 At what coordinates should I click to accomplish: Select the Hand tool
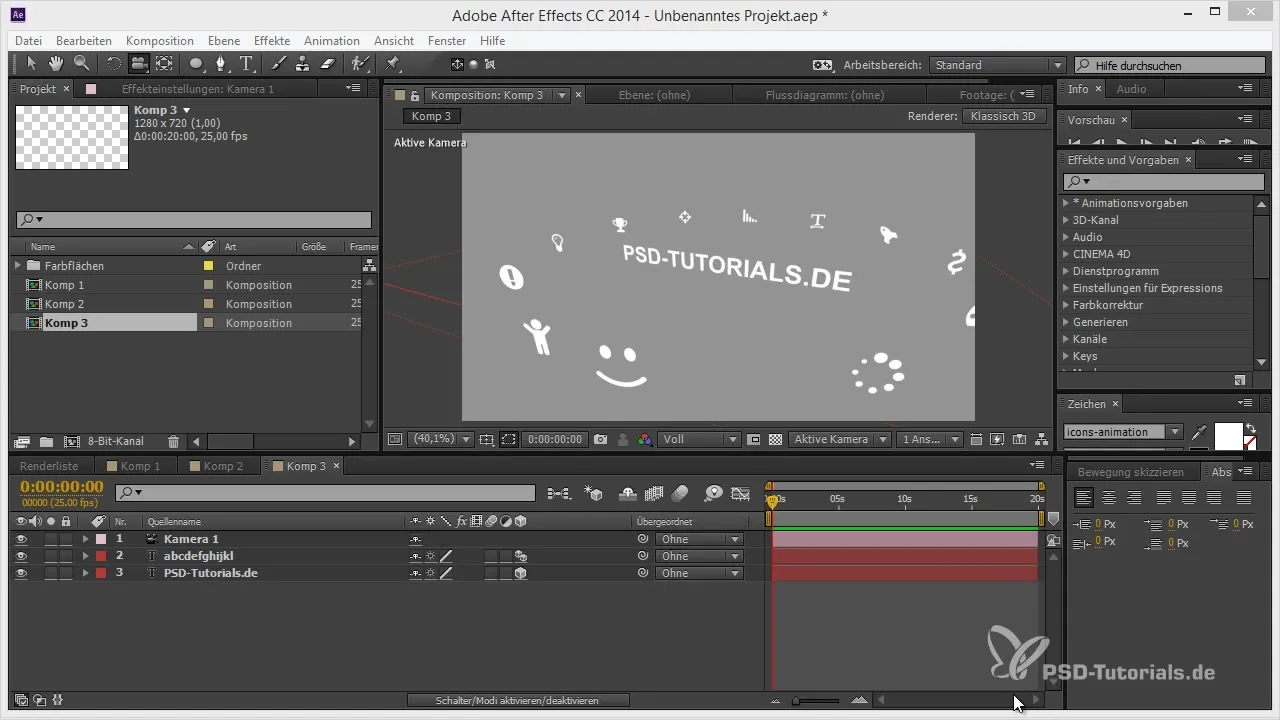coord(56,64)
